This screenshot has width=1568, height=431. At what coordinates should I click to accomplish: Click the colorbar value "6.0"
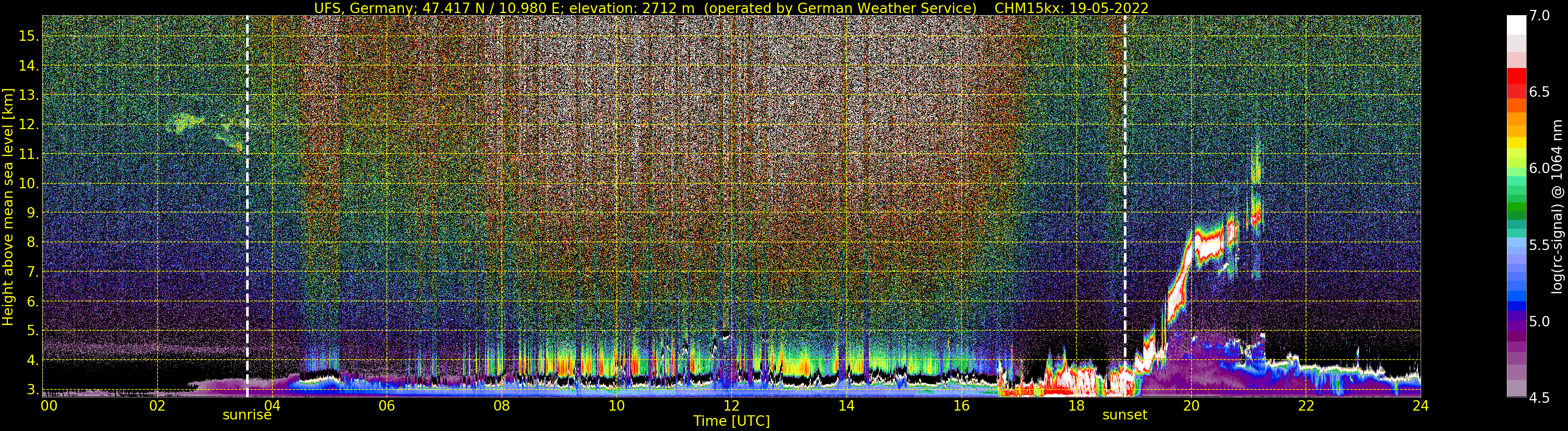(x=1539, y=168)
